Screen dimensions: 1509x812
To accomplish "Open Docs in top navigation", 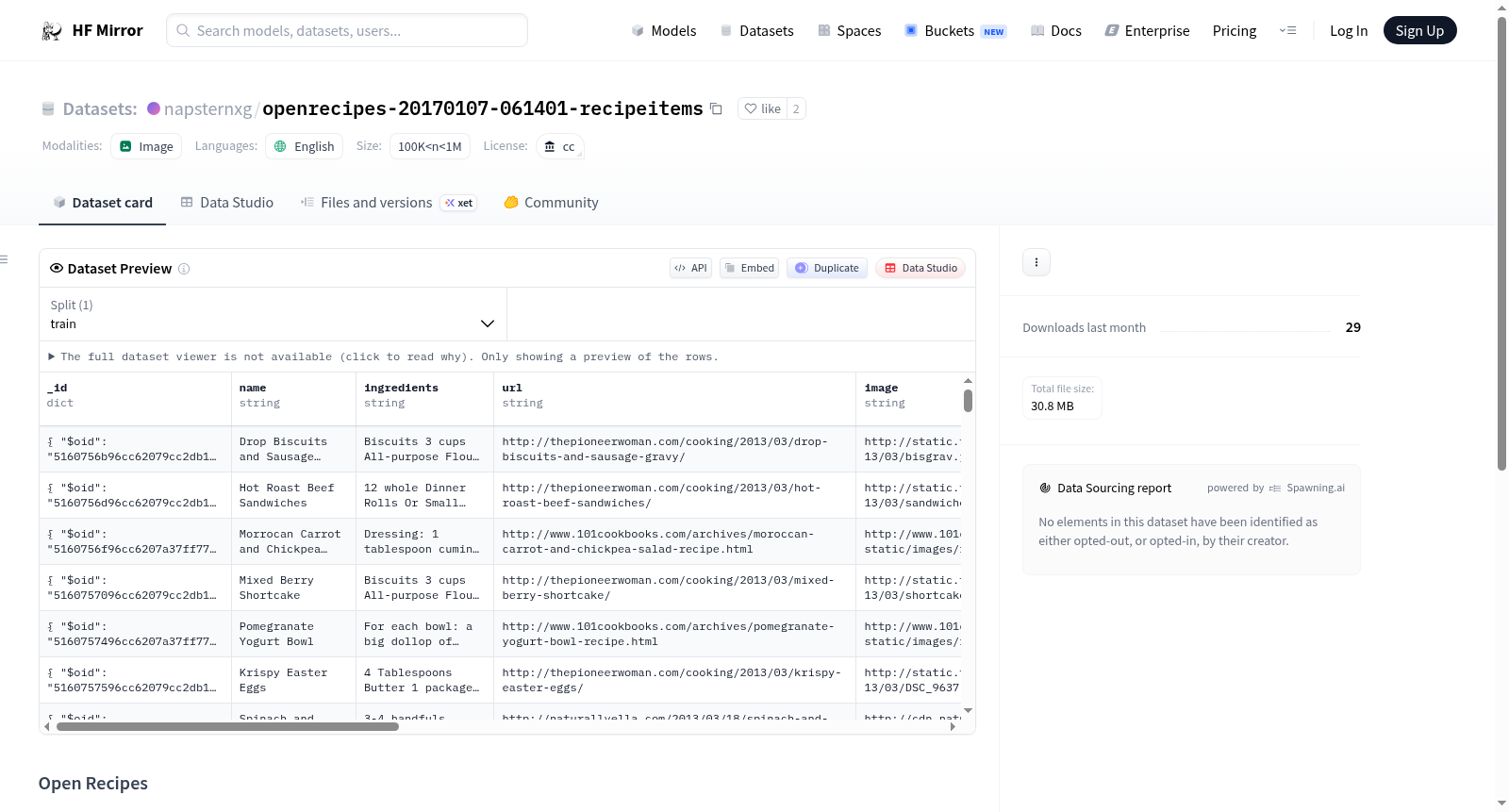I will [1055, 30].
